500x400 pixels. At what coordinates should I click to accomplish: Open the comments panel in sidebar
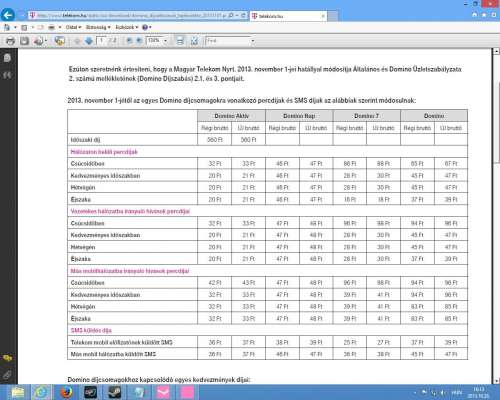point(7,358)
